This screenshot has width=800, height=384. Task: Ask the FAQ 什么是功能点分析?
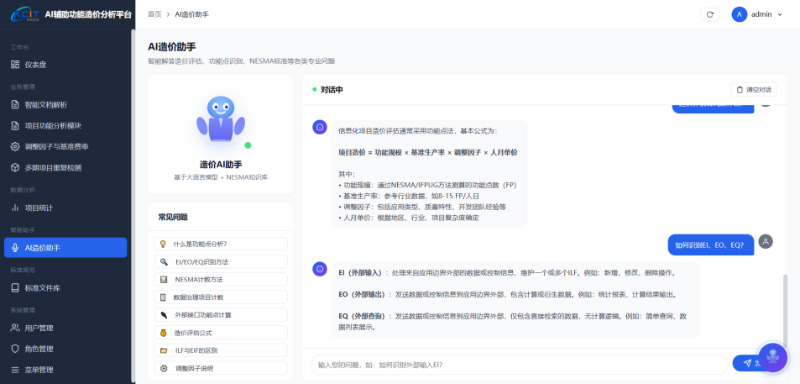click(220, 244)
